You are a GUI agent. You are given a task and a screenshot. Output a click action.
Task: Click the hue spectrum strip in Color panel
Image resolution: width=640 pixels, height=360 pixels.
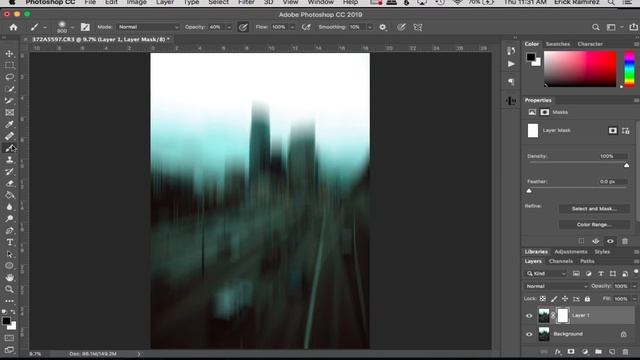pyautogui.click(x=630, y=69)
